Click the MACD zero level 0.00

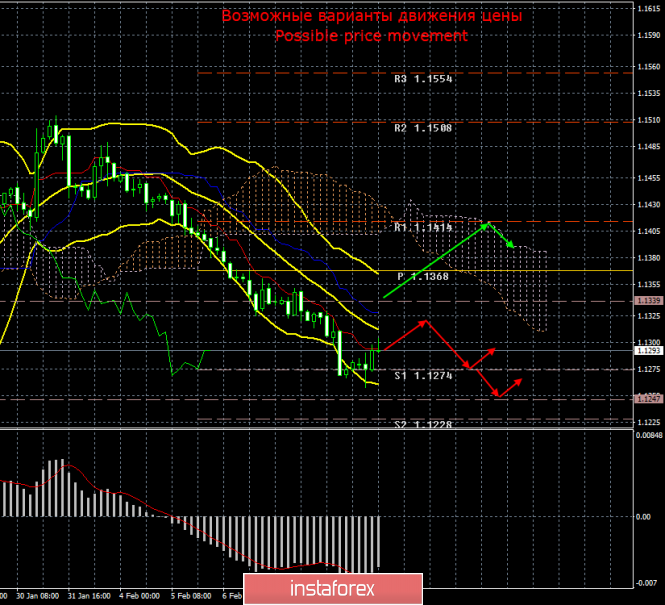pos(643,517)
